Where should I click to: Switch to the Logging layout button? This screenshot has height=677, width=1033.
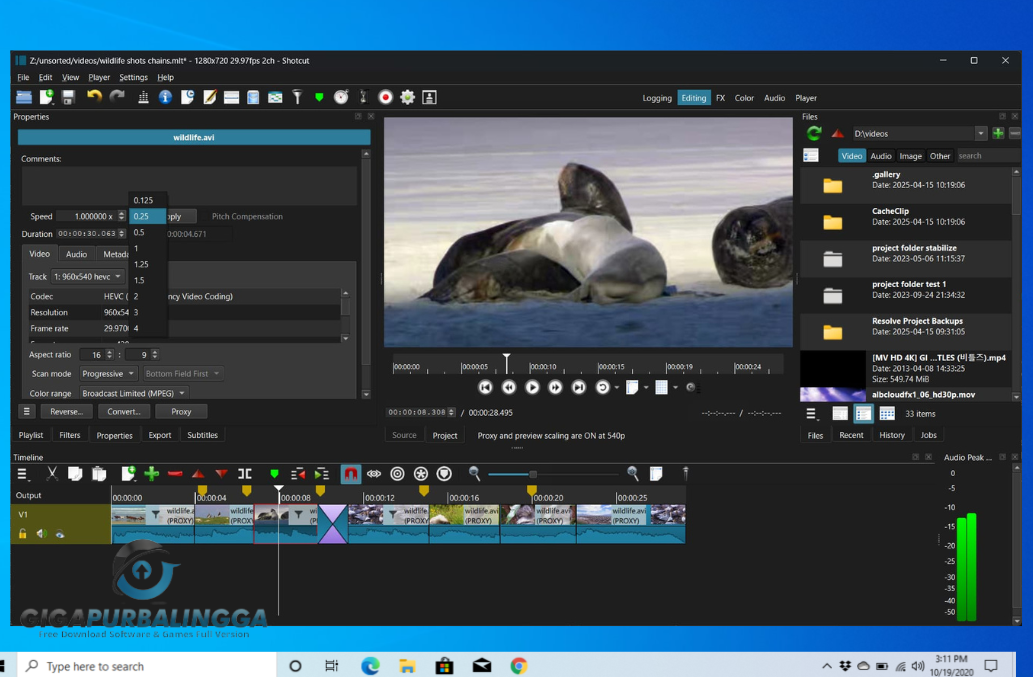[657, 98]
